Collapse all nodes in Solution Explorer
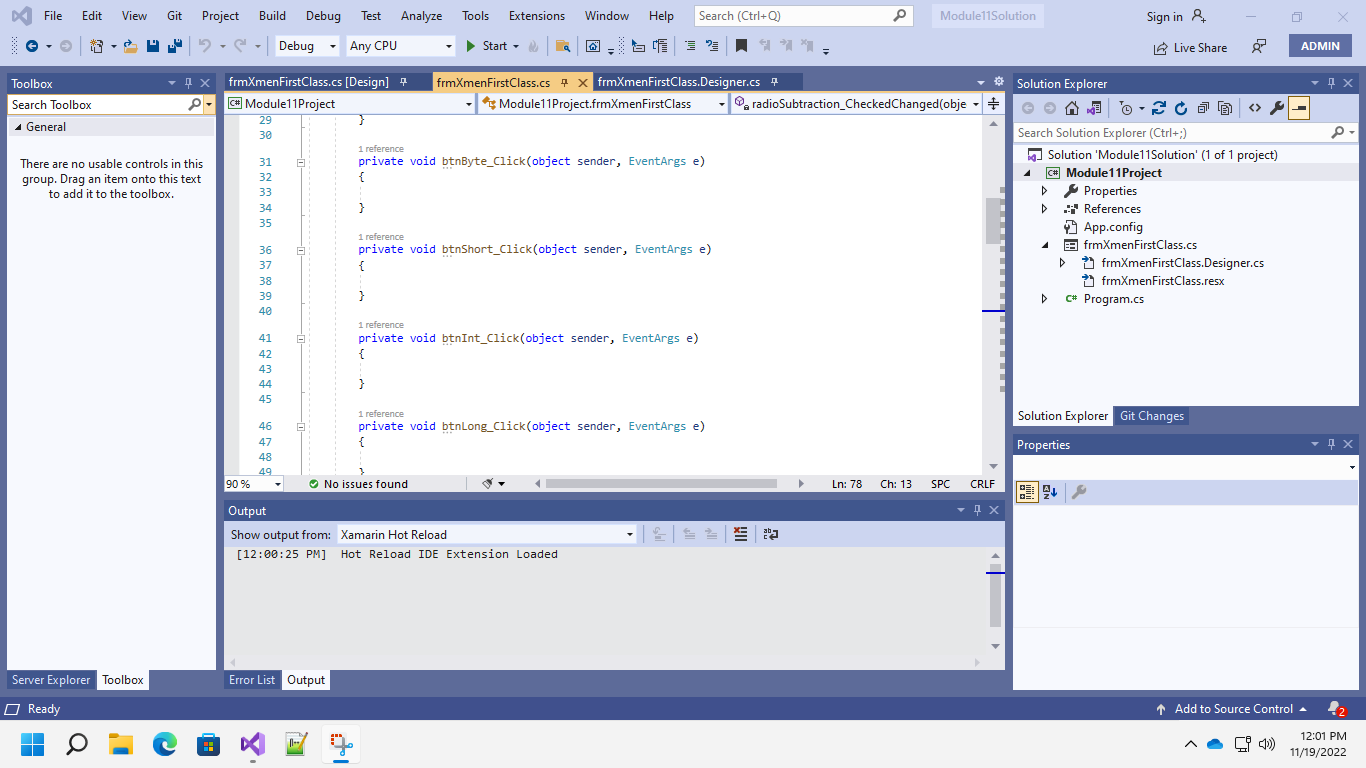Screen dimensions: 1366x768 tap(1204, 107)
